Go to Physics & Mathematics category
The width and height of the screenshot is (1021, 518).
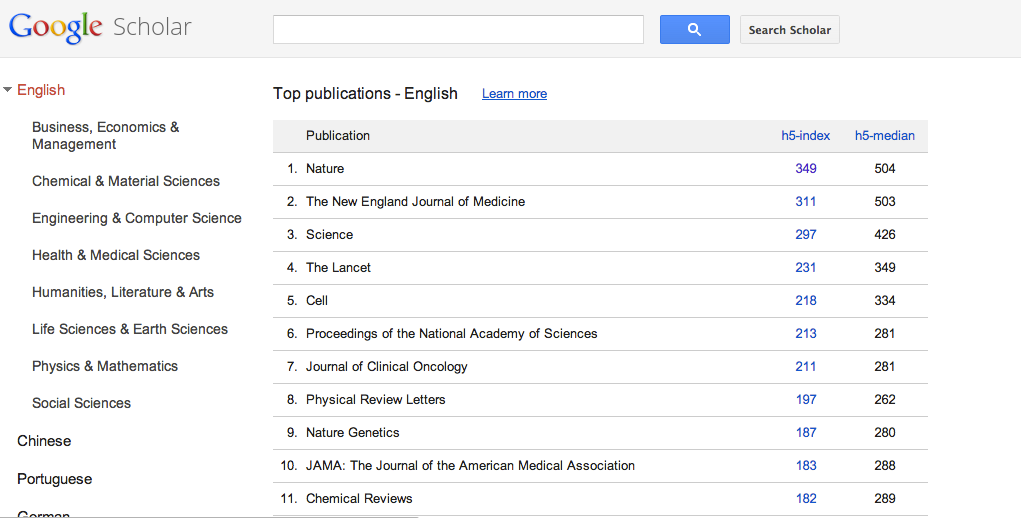coord(105,366)
